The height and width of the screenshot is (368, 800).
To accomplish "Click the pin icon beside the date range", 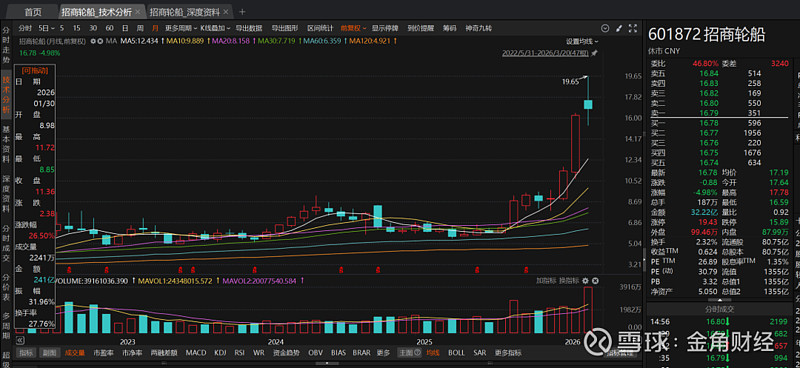I will tap(594, 53).
